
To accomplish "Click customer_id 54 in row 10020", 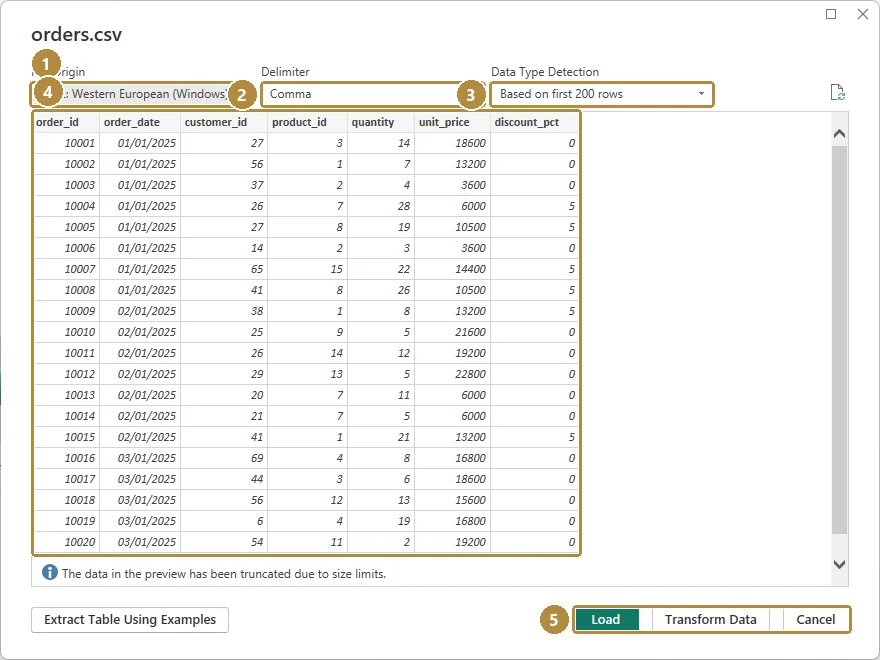I will point(224,542).
